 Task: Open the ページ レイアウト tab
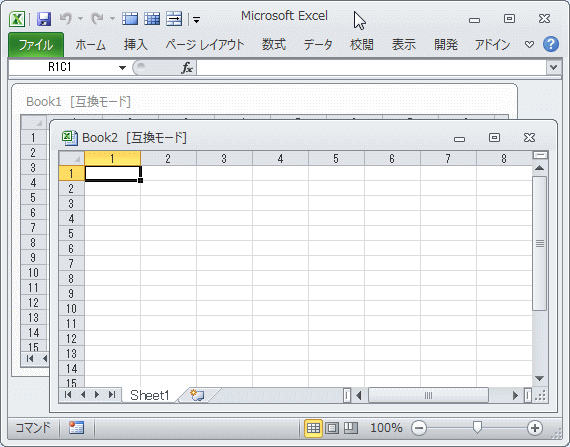click(205, 45)
